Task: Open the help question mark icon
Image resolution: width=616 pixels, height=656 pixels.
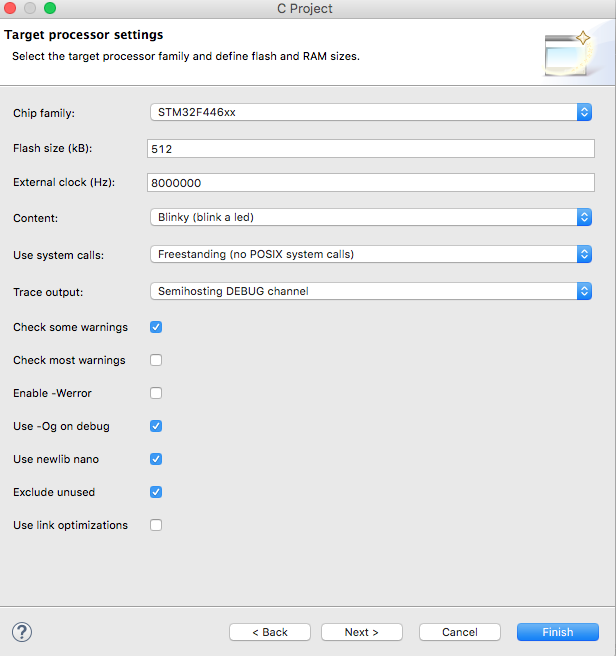Action: point(22,632)
